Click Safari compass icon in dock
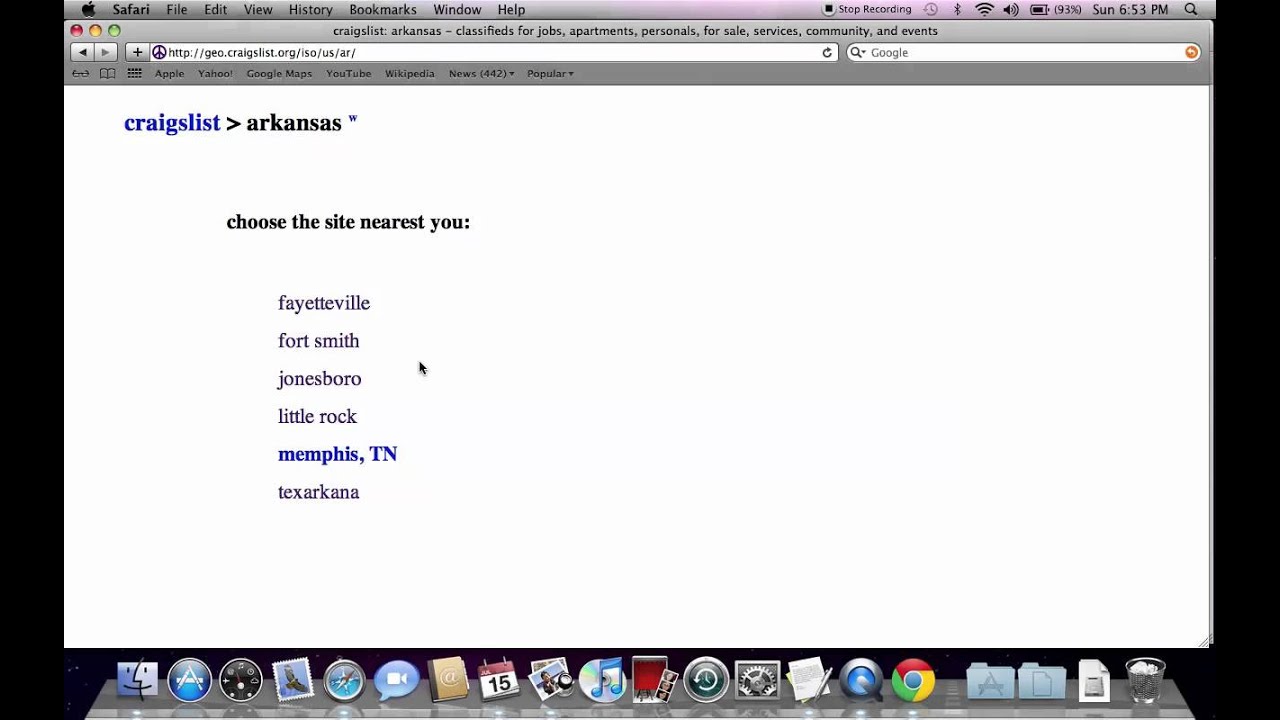 click(x=345, y=680)
